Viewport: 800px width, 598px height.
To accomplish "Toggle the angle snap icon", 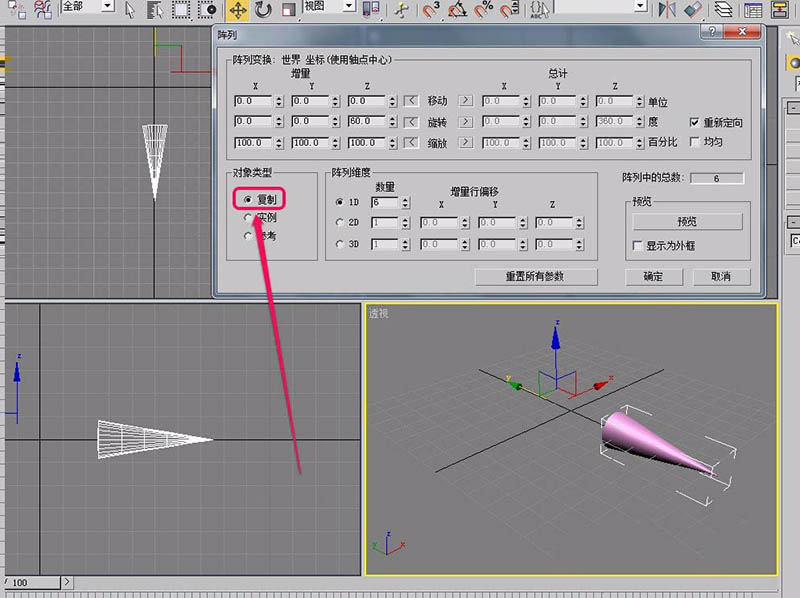I will click(457, 10).
